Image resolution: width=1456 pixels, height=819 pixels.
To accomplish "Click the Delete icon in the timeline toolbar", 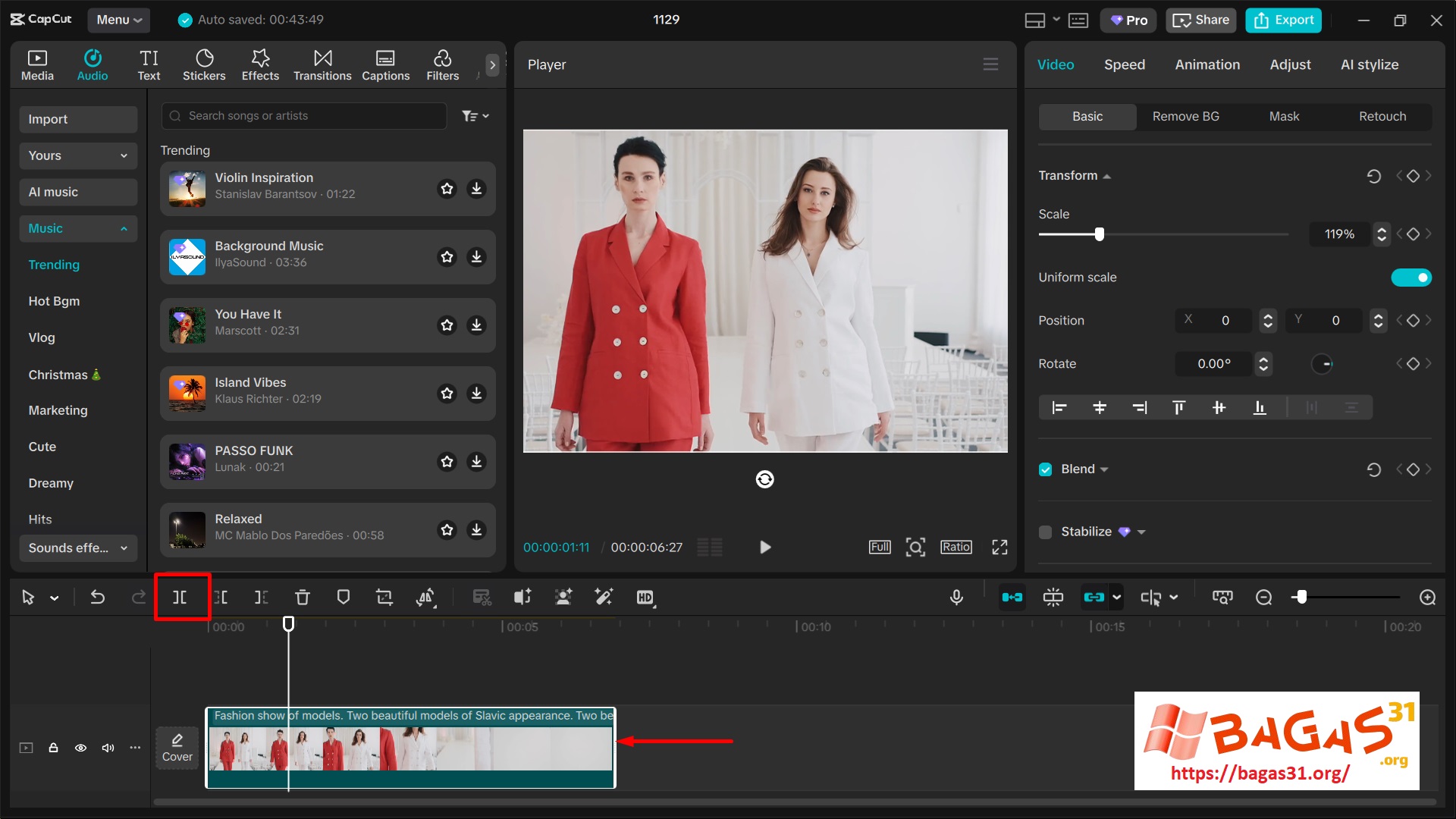I will (x=303, y=597).
